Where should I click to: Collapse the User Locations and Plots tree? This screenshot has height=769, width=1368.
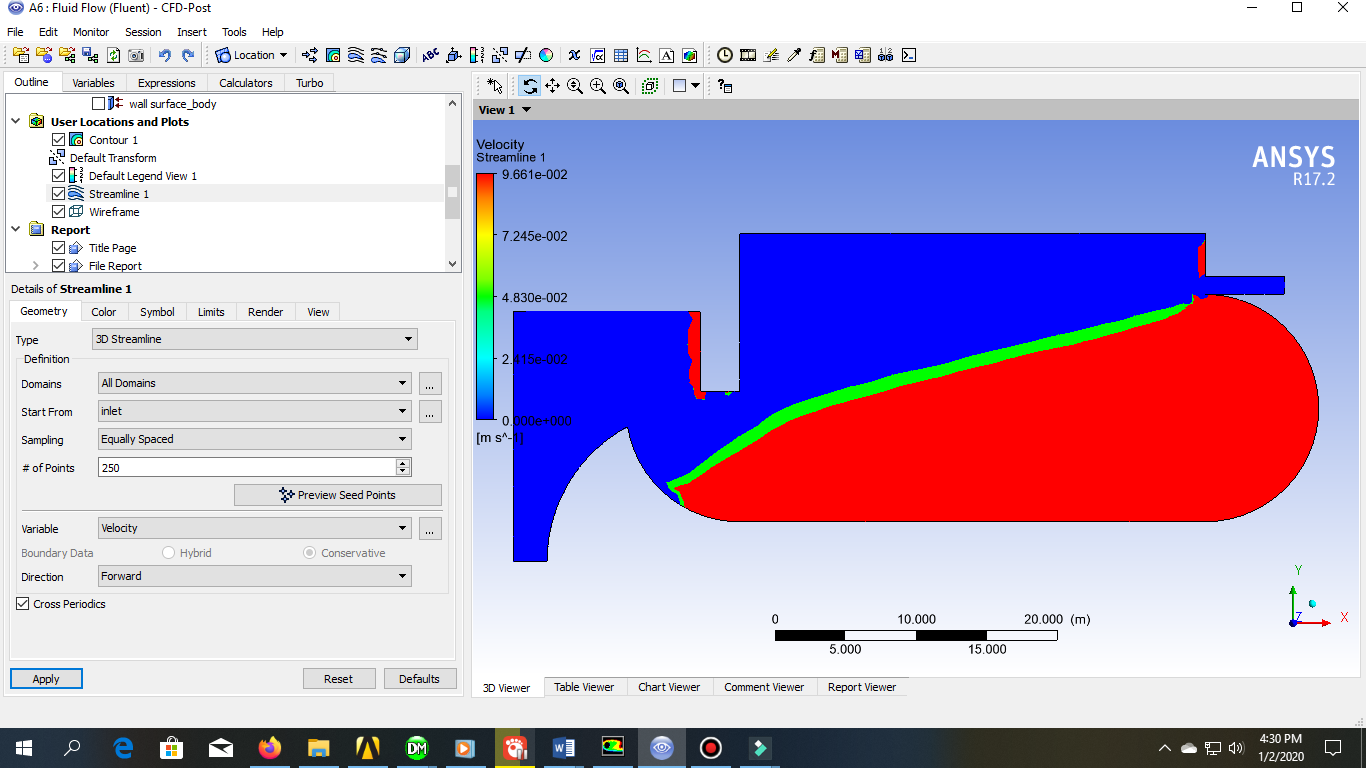(14, 121)
